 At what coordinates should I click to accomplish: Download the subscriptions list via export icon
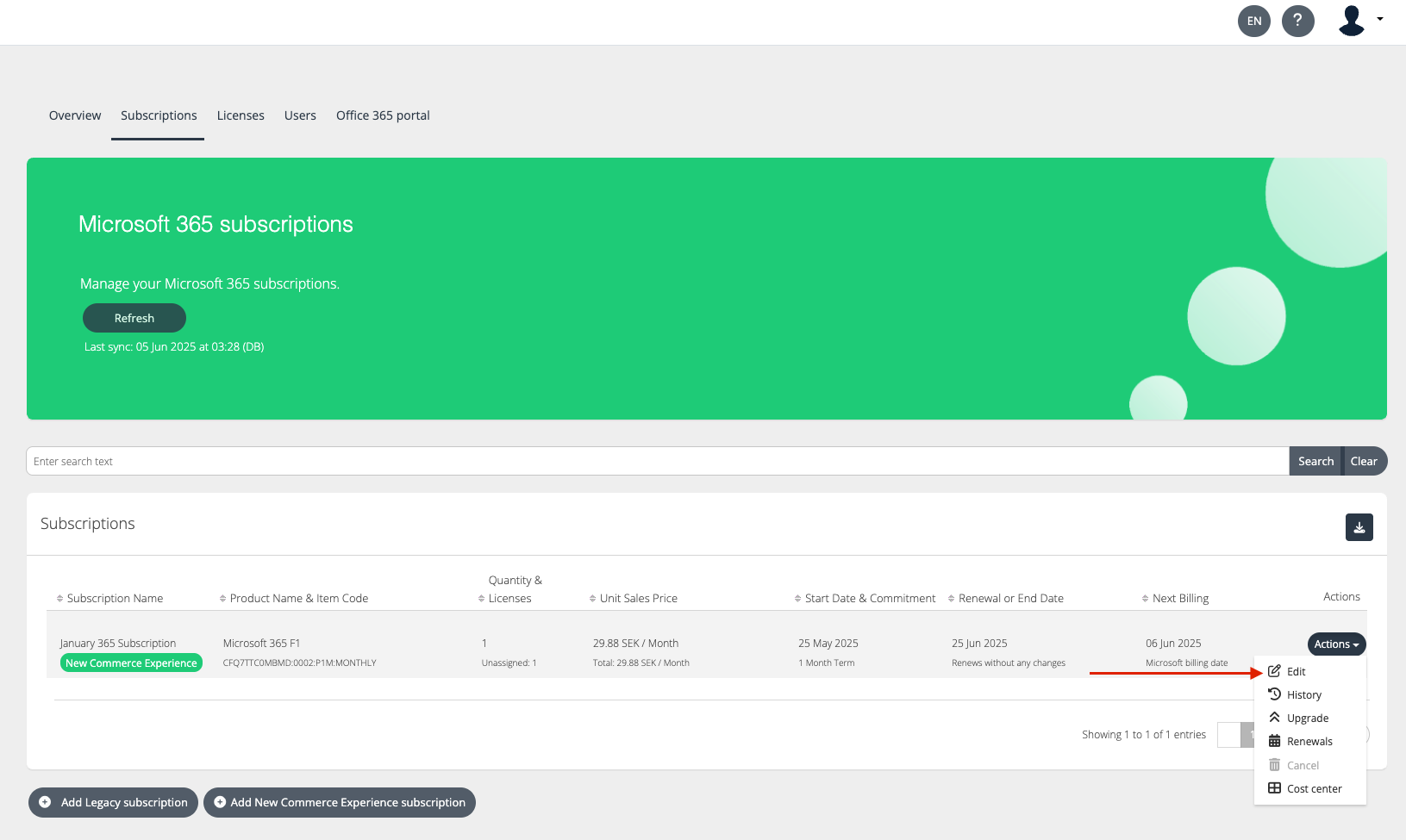(1359, 527)
